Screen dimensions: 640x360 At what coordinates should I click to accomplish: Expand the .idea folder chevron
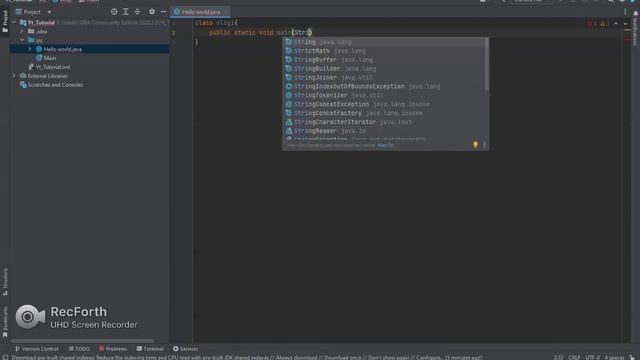click(22, 31)
